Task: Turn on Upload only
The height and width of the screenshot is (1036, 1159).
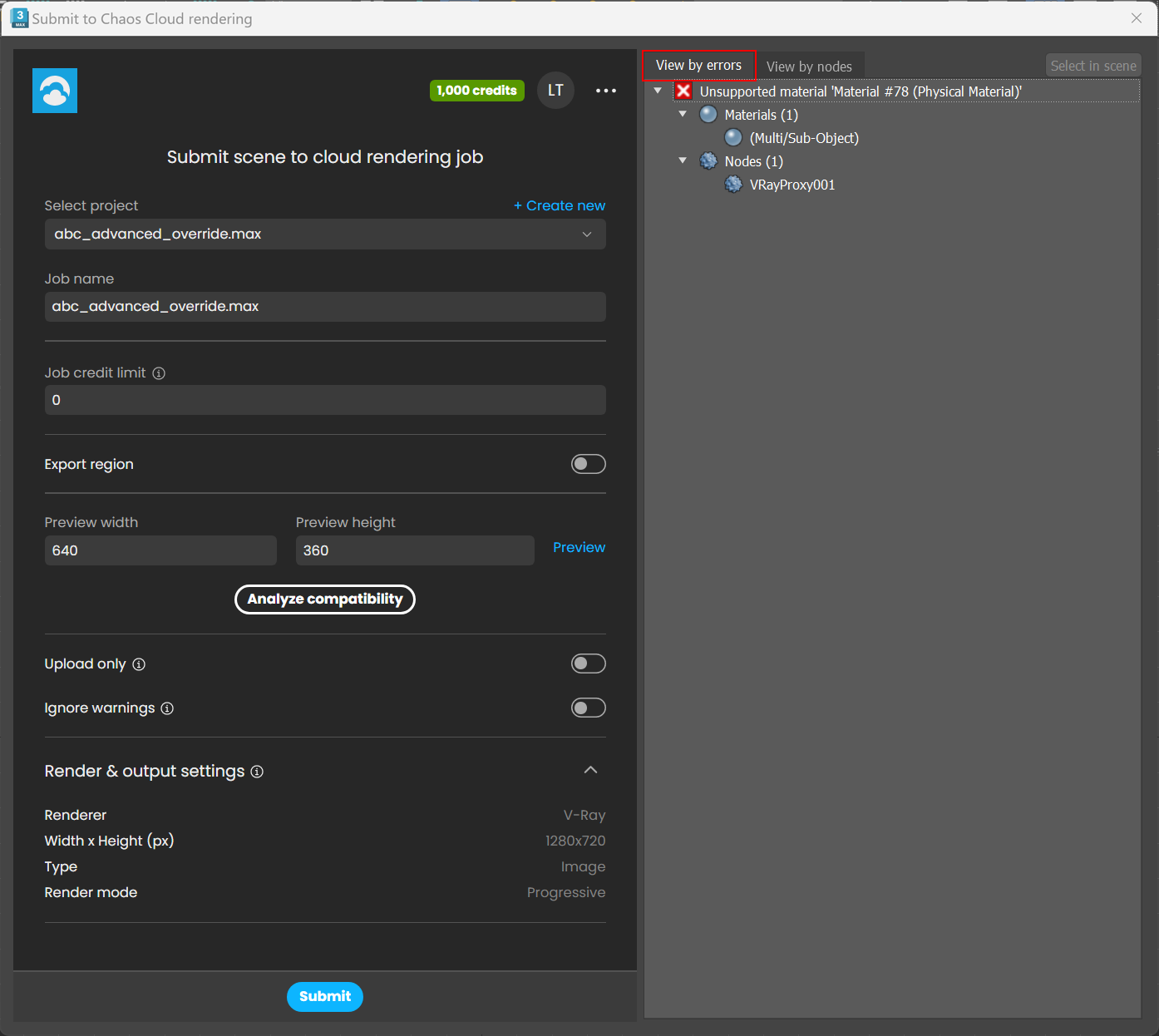Action: click(589, 664)
